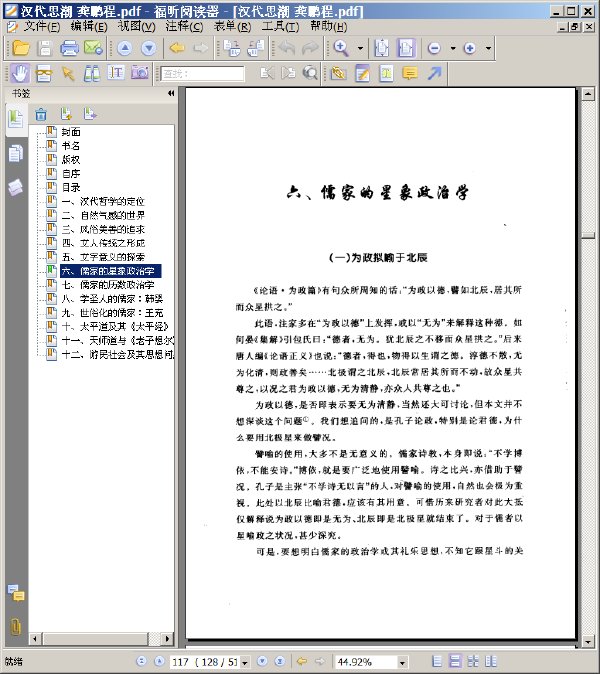Select the Hand tool
Screen dimensions: 600x674
coord(19,73)
